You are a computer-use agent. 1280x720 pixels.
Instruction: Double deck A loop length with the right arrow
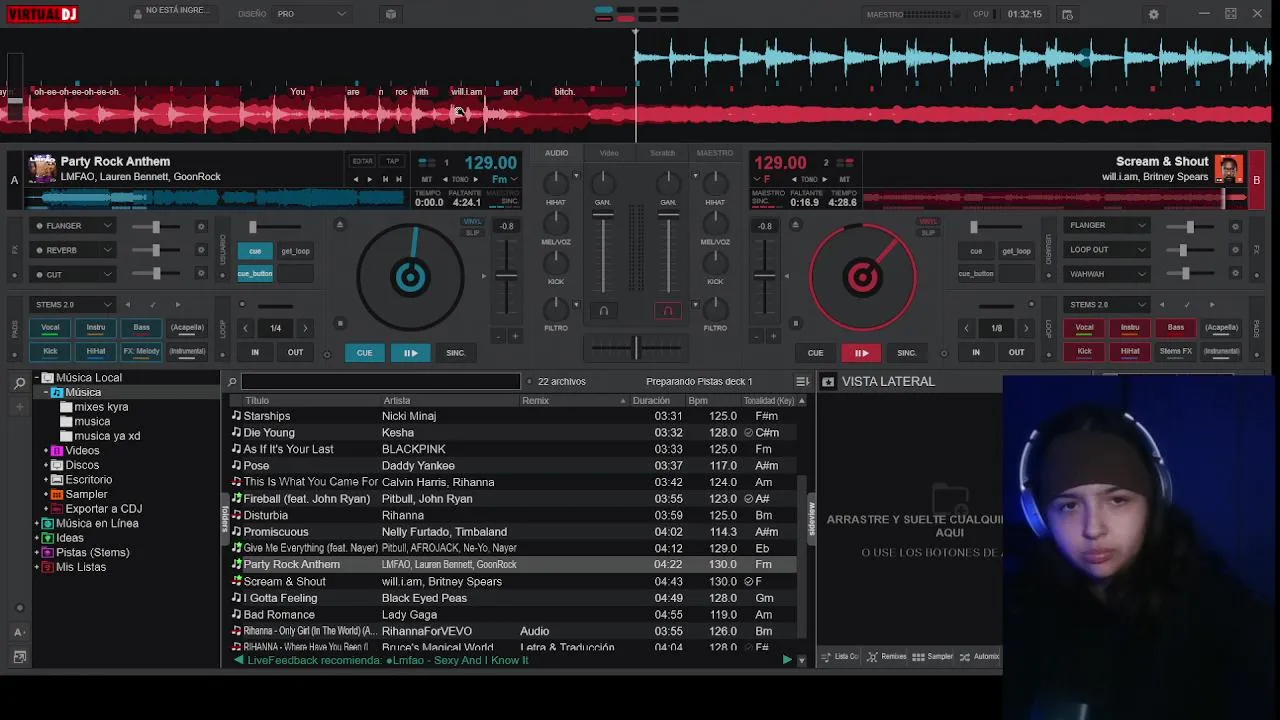305,328
